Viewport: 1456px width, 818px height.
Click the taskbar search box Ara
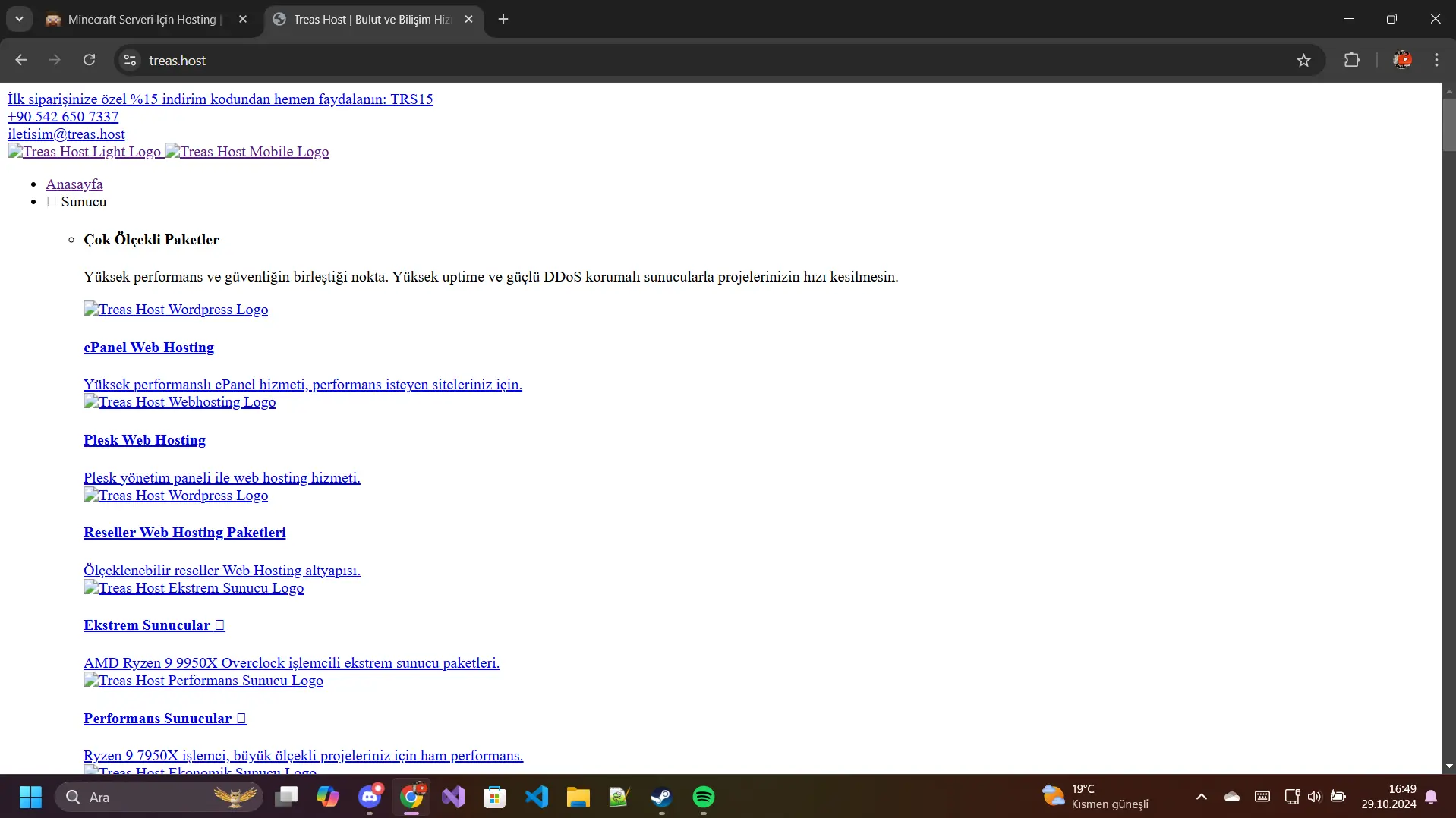pyautogui.click(x=159, y=797)
